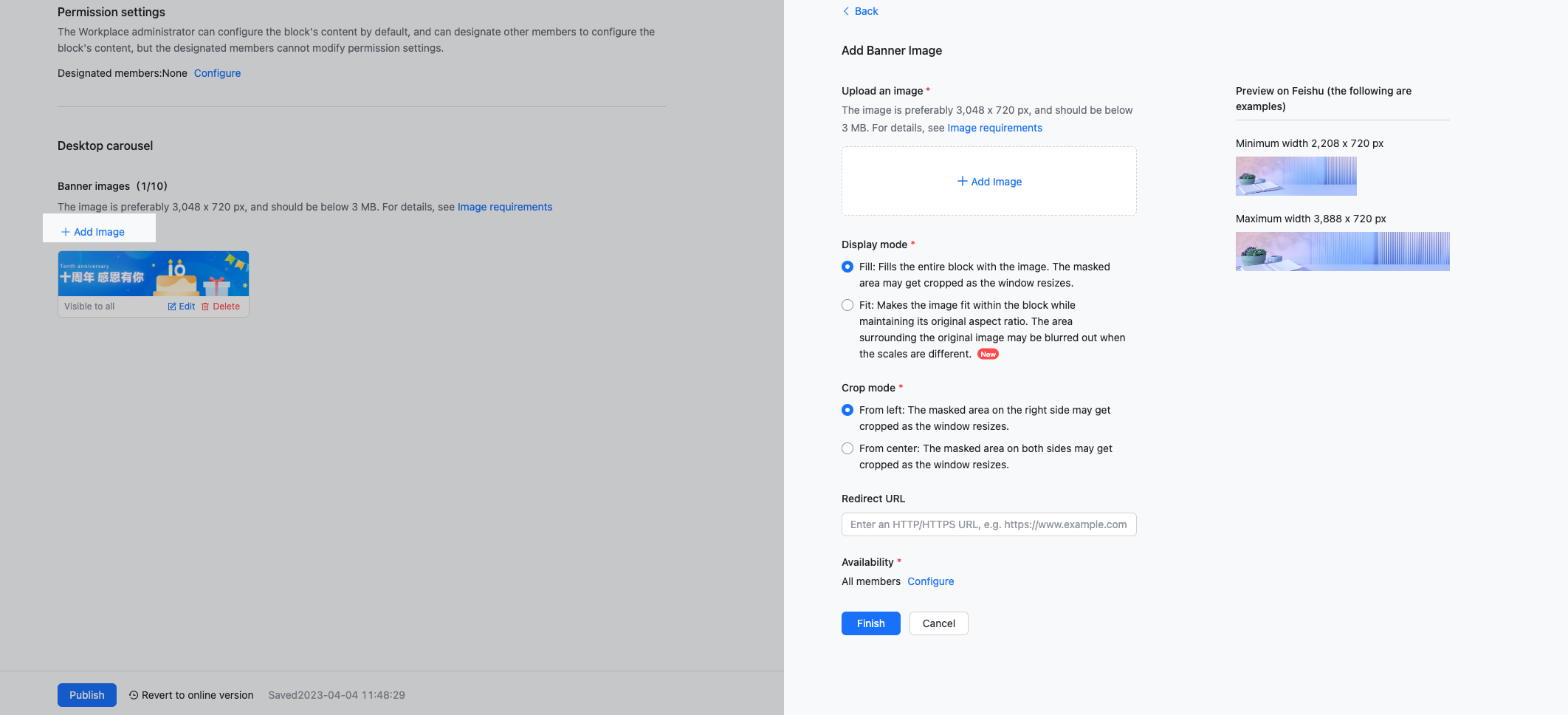Click the Back chevron arrow icon
The width and height of the screenshot is (1568, 715).
pyautogui.click(x=846, y=11)
